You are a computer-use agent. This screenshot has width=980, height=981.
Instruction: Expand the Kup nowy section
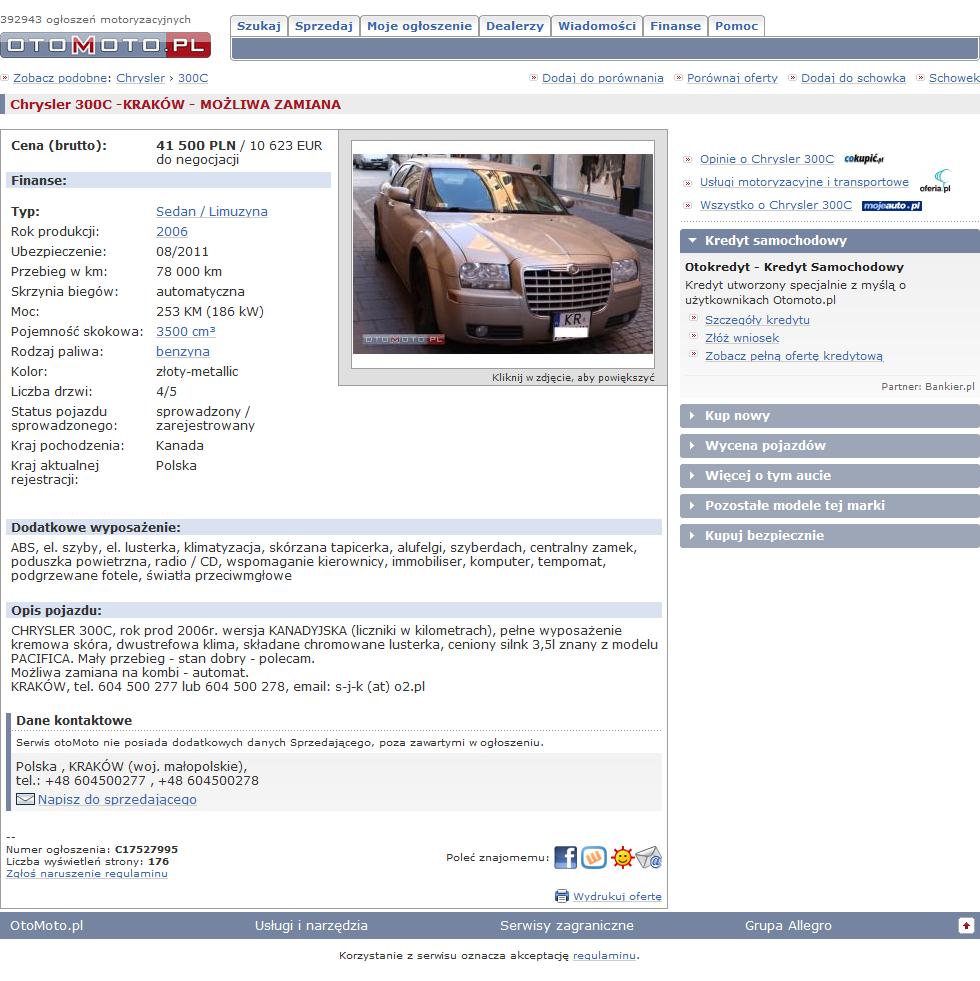point(830,416)
